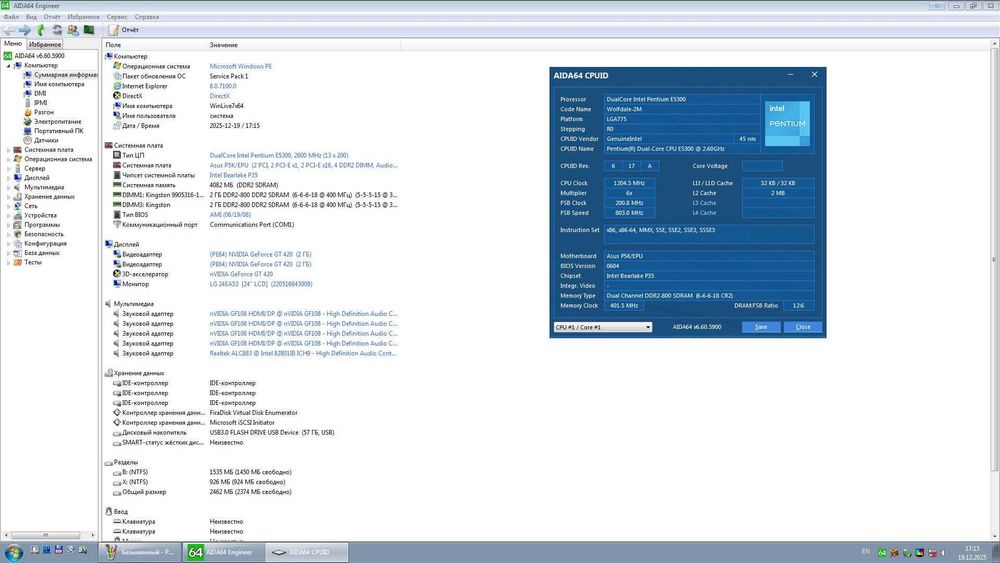The image size is (1000, 563).
Task: Click Save in the CPUID window
Action: pyautogui.click(x=761, y=327)
